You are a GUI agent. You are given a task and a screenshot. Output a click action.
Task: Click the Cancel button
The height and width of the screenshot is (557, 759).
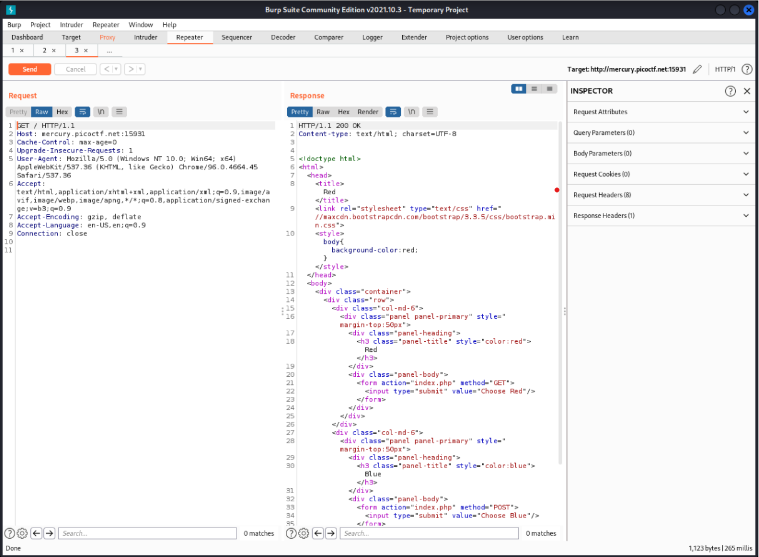[75, 69]
